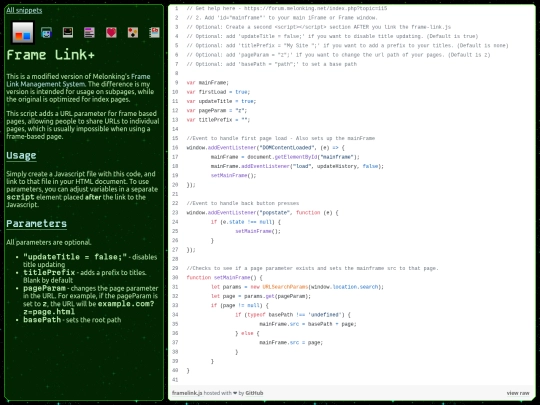This screenshot has height=405, width=540.
Task: Click code line number 16
Action: [x=175, y=148]
